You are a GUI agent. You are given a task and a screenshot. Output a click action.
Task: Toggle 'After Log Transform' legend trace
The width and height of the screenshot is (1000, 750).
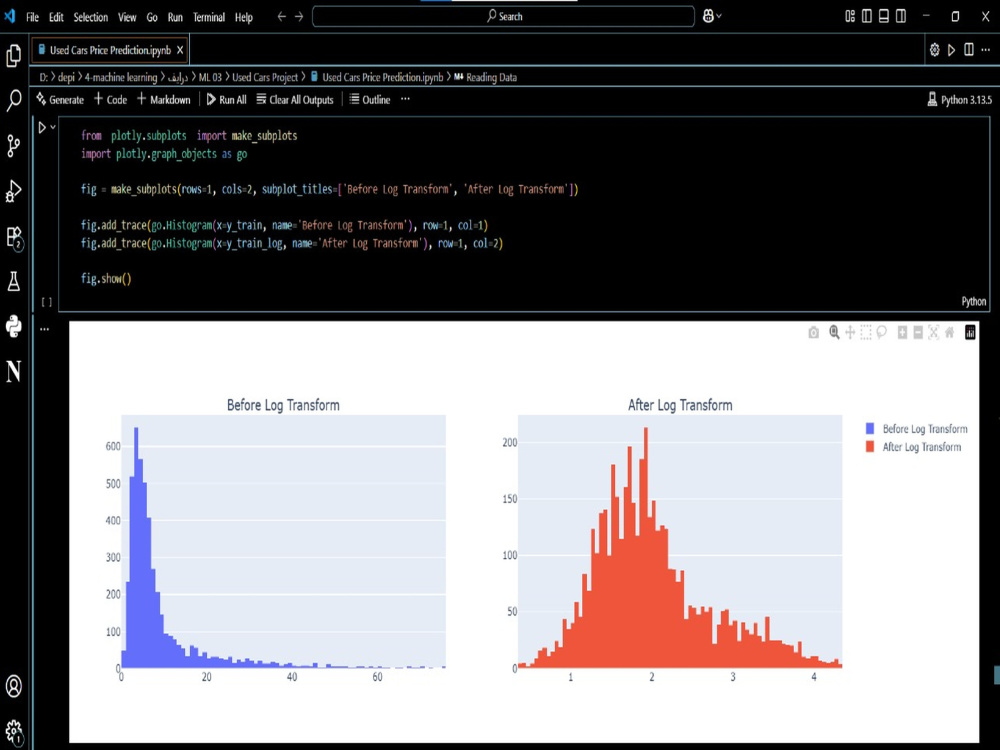coord(922,447)
